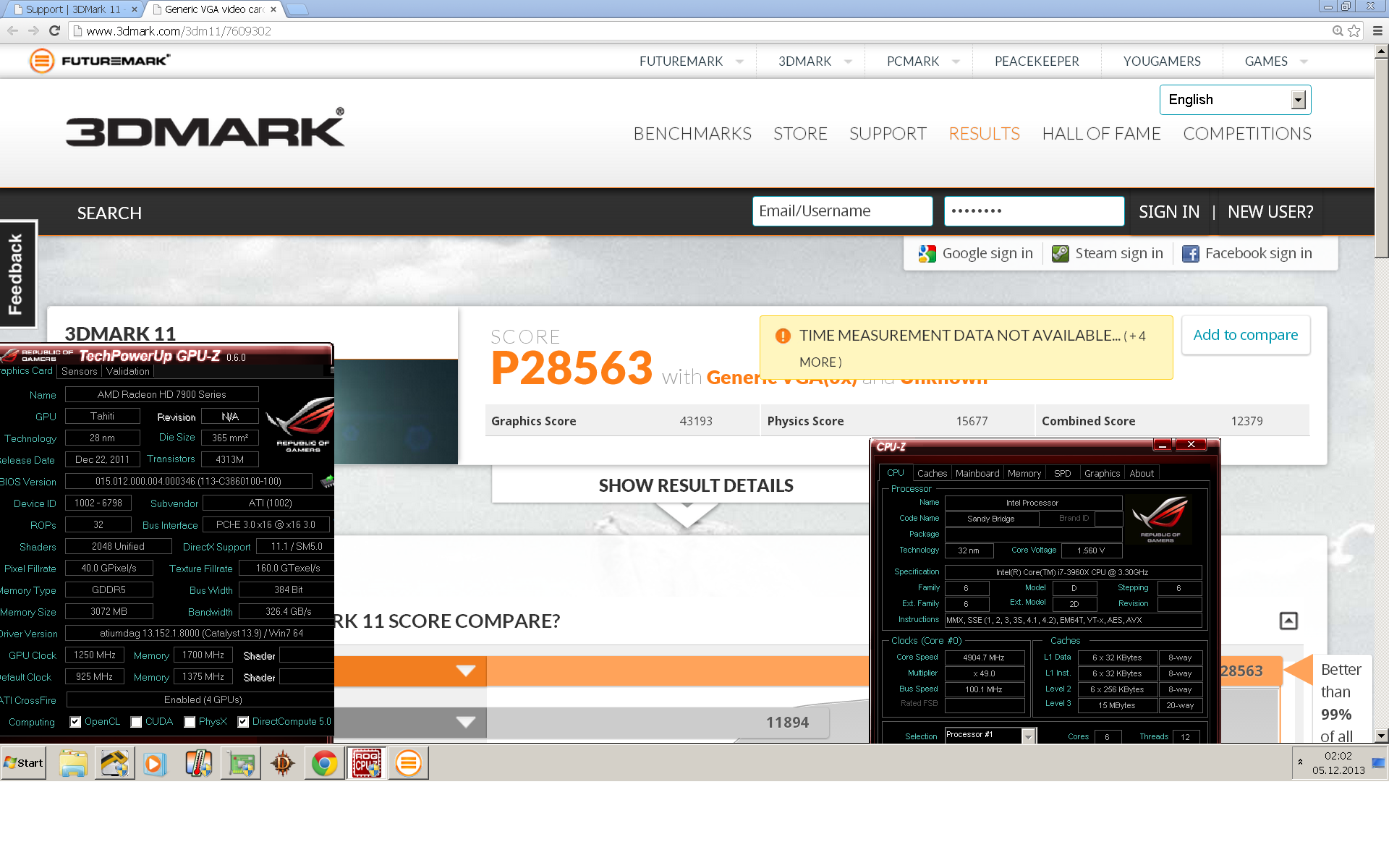
Task: Click the browser back arrow
Action: click(x=12, y=30)
